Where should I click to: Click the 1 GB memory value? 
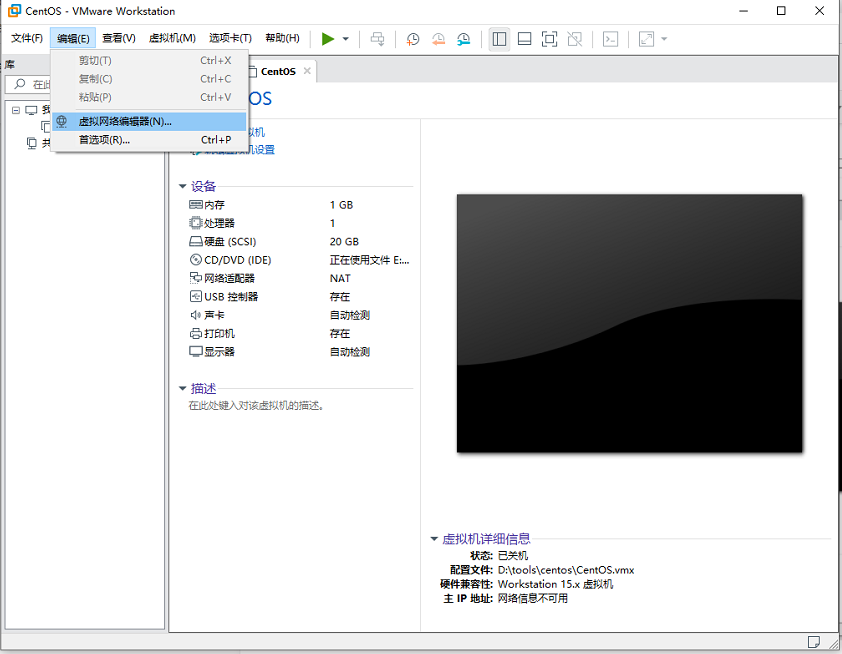point(342,205)
